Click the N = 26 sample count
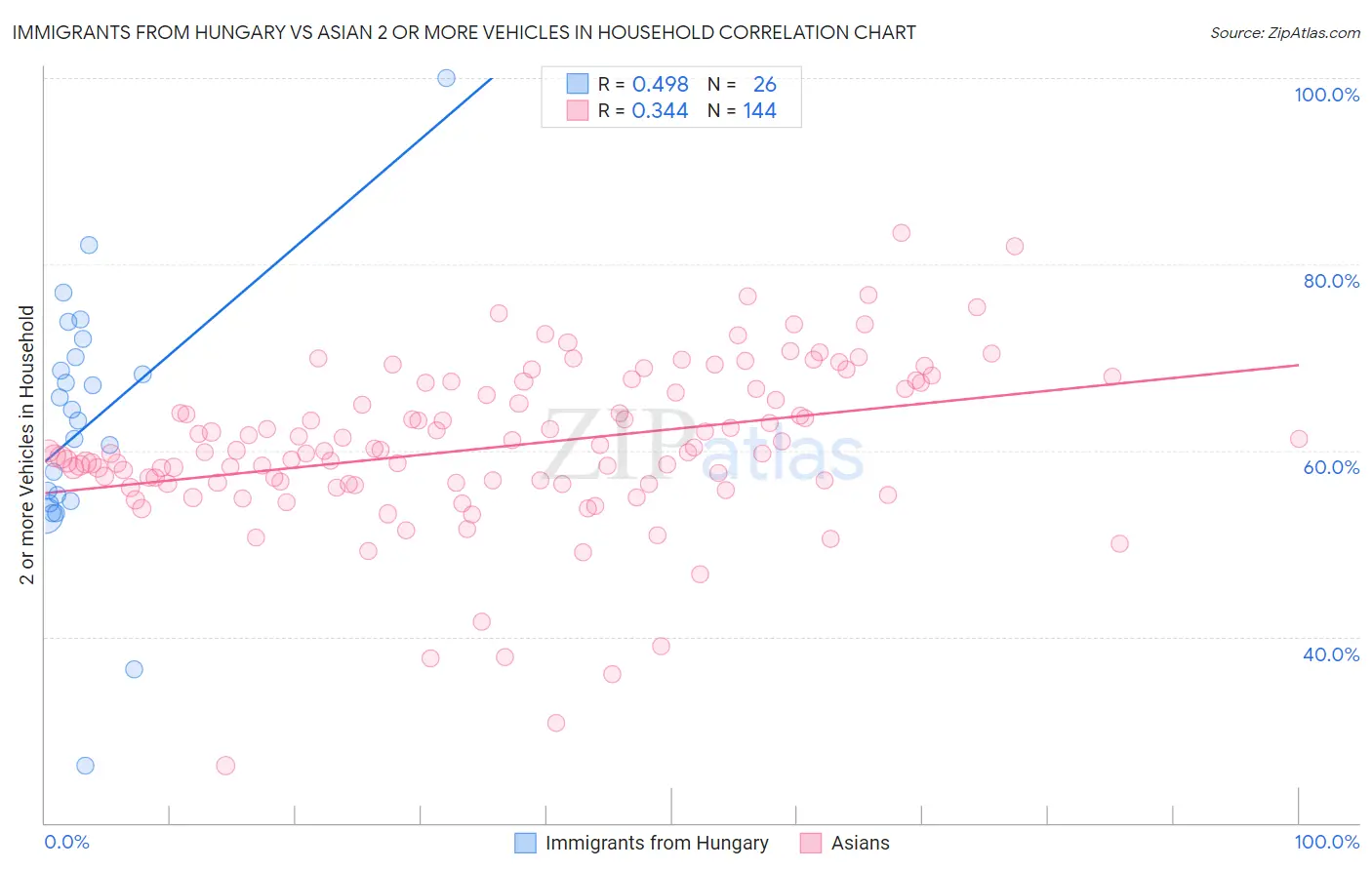Screen dimensions: 1372x870 pos(742,85)
